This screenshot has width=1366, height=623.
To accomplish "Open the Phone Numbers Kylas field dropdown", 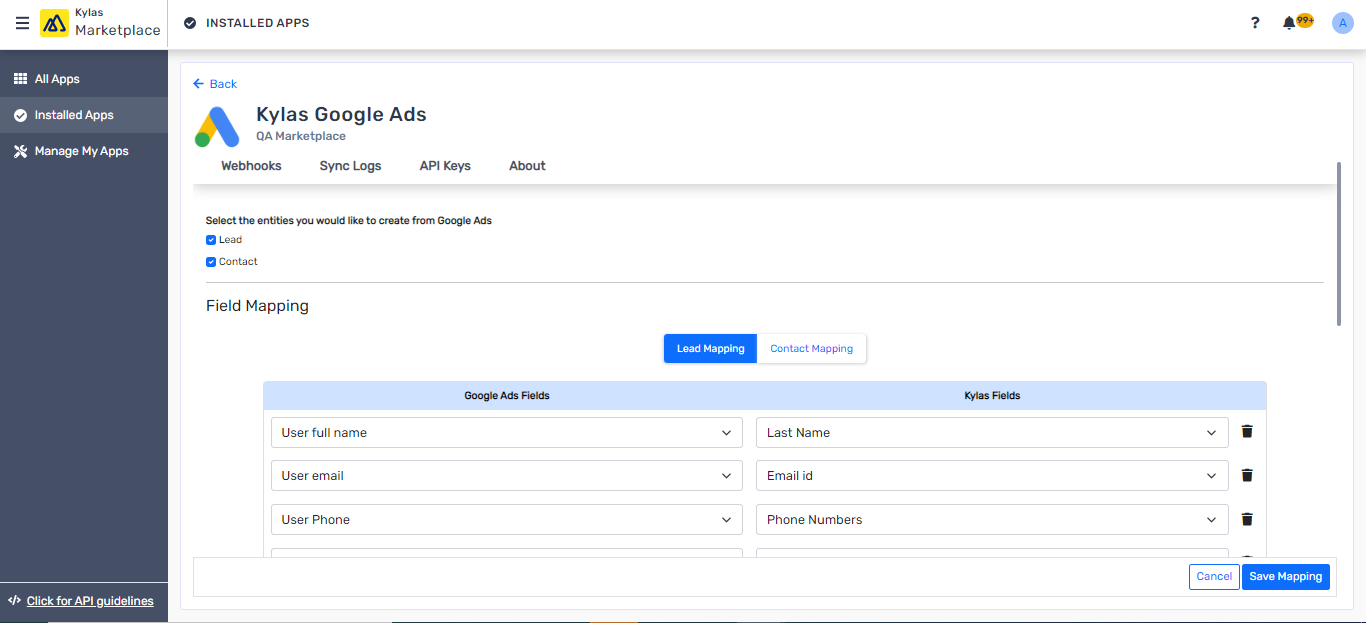I will [x=992, y=520].
